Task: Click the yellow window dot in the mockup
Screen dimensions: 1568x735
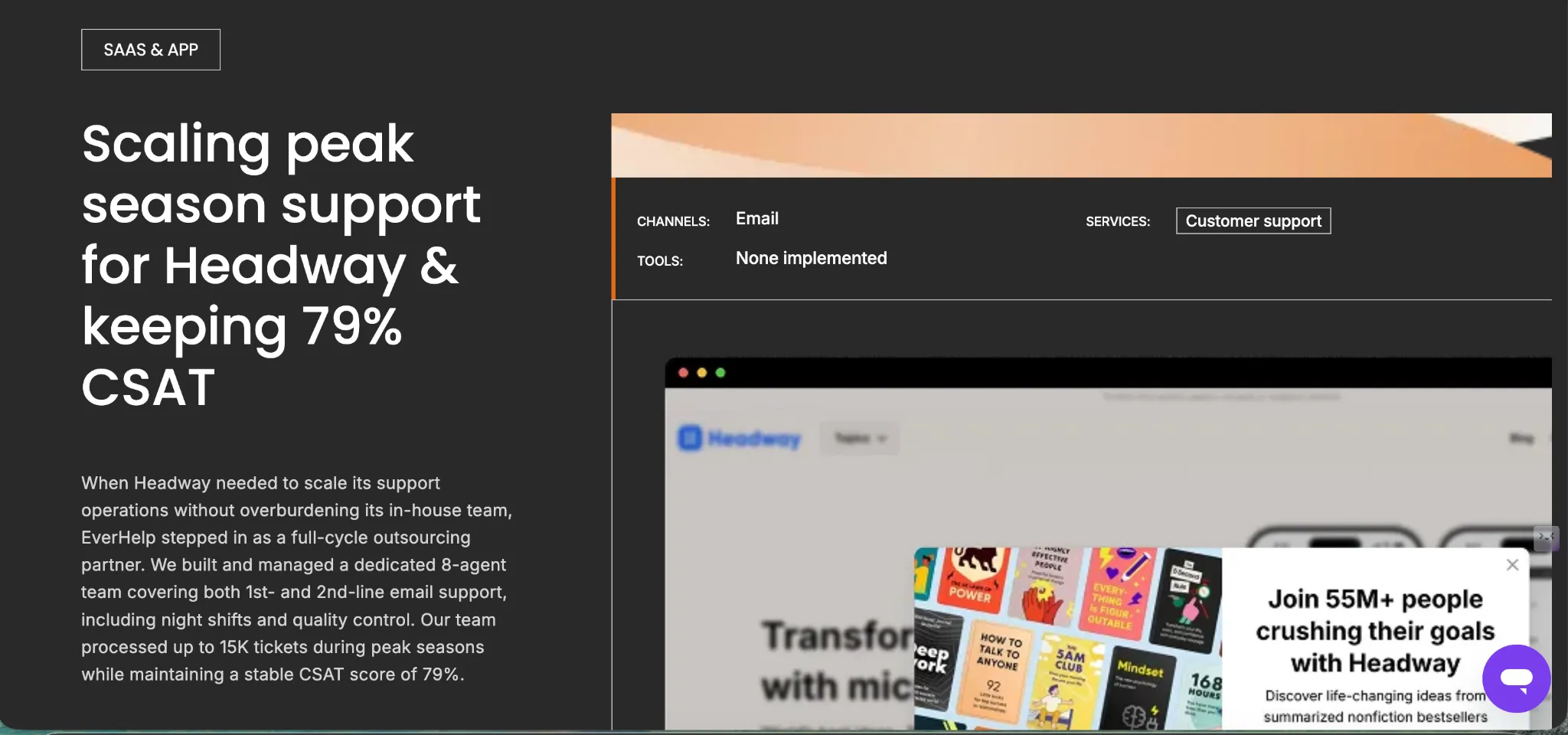Action: coord(701,373)
